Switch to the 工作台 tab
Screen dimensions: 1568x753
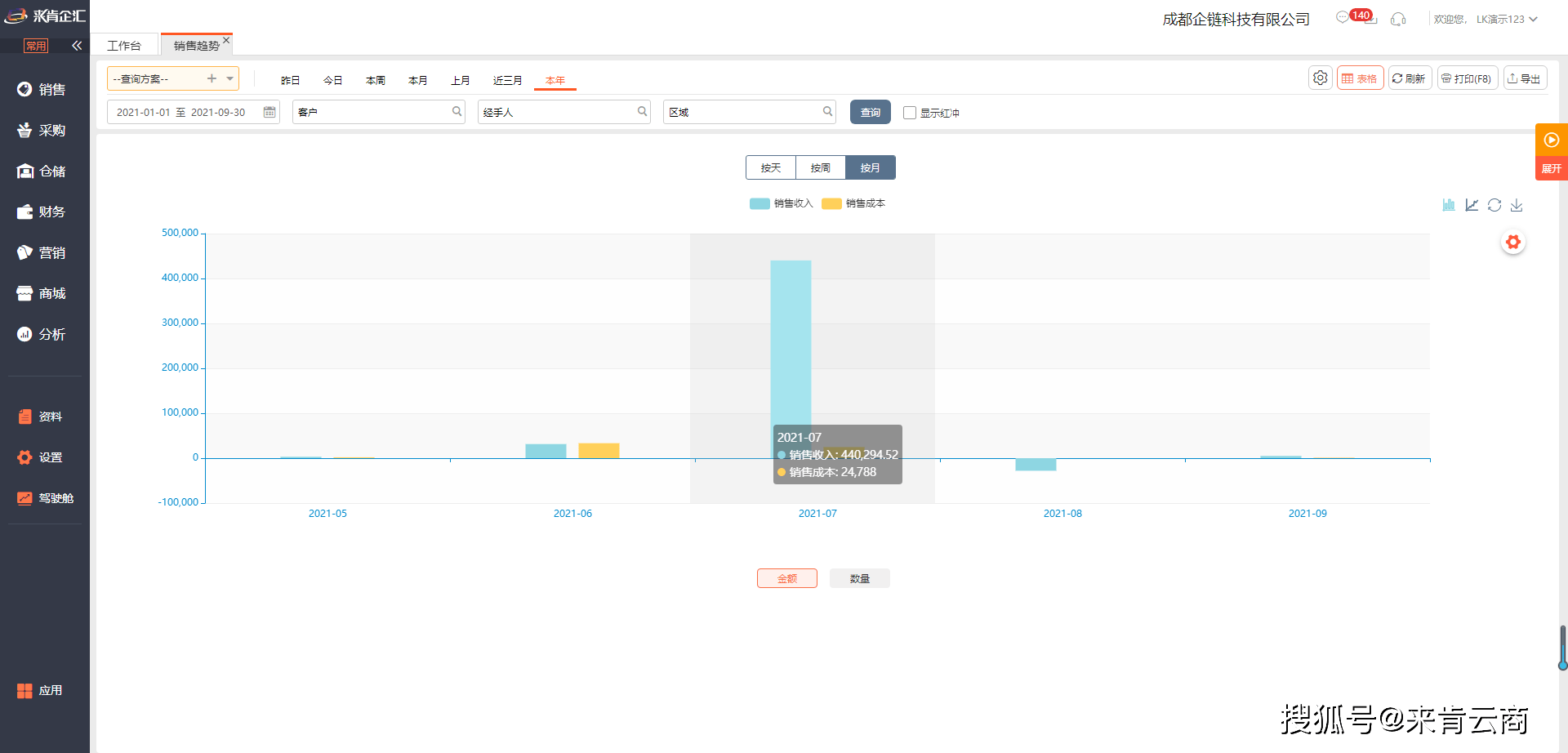point(124,46)
